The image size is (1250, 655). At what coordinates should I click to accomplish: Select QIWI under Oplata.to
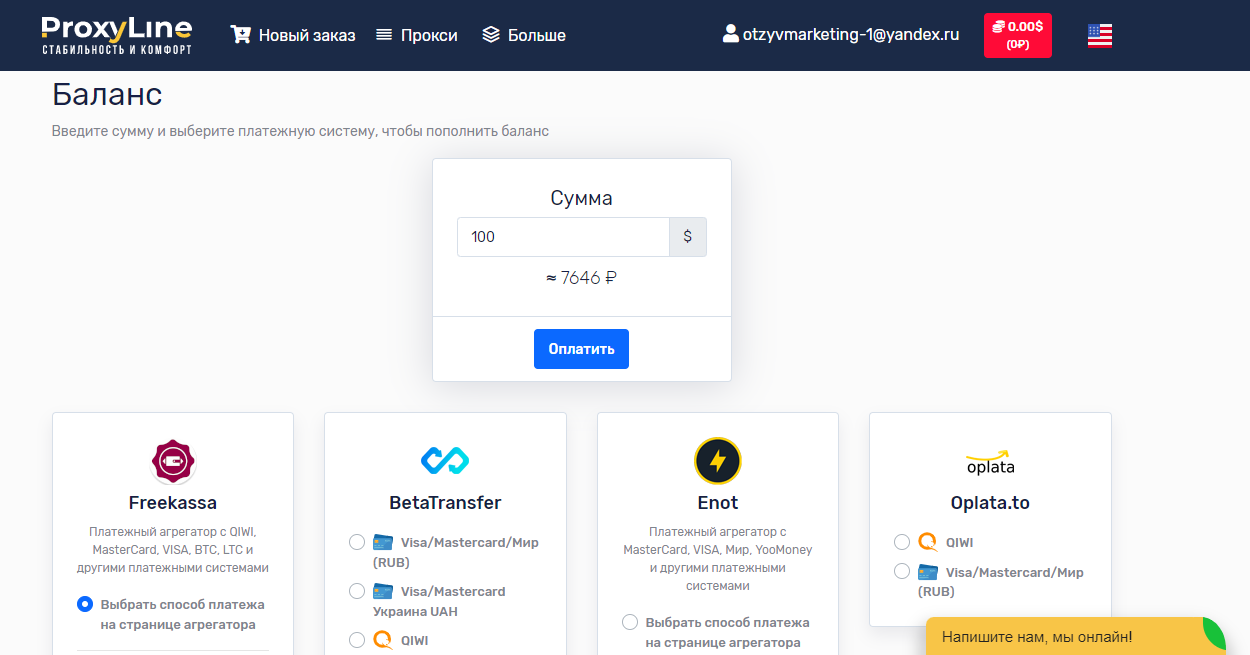click(902, 542)
